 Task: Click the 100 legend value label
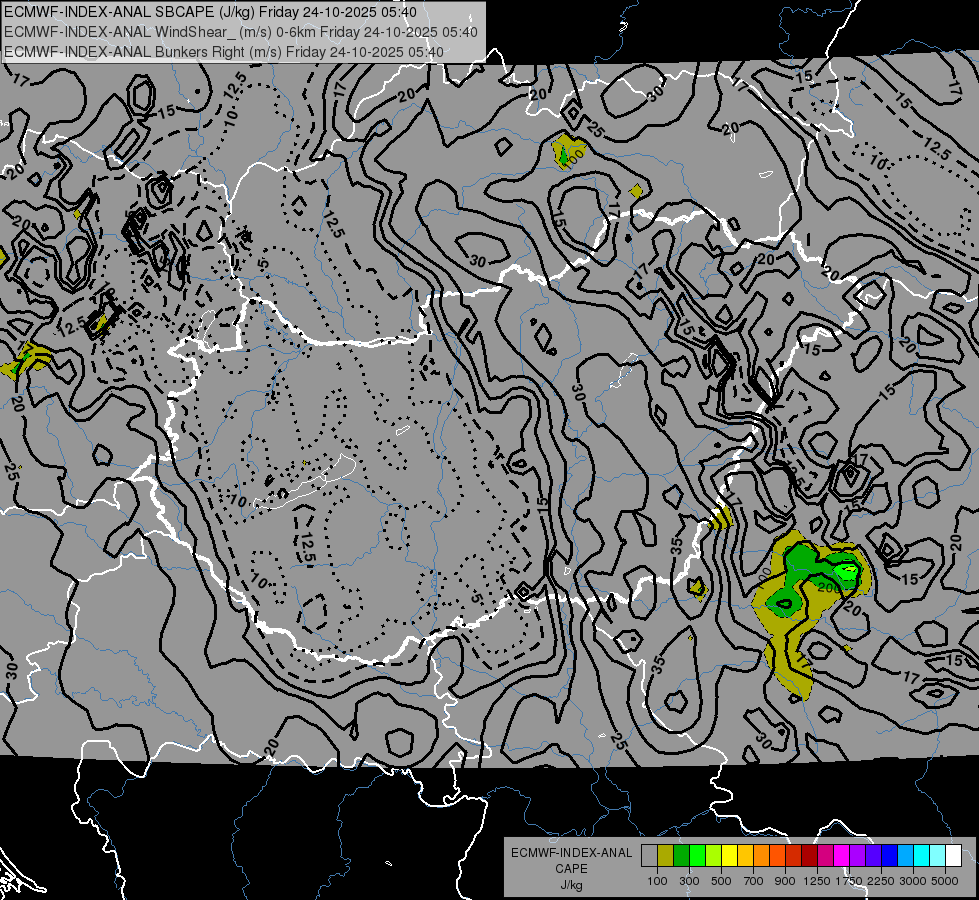click(x=657, y=881)
